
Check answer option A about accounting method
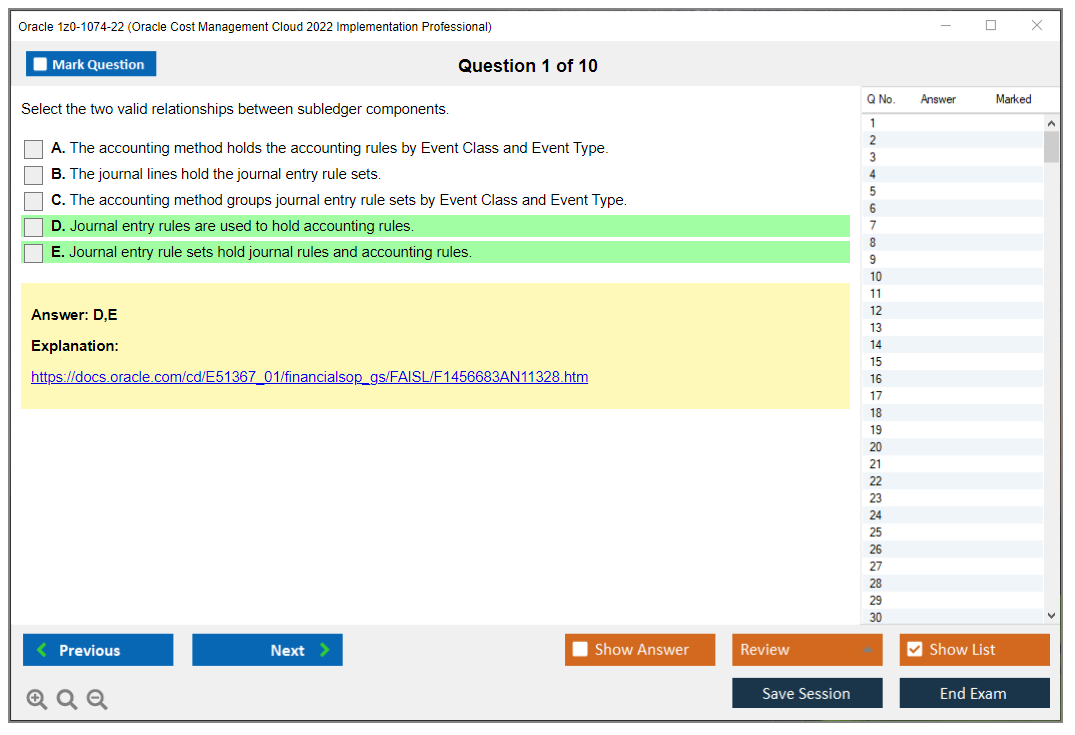[33, 149]
